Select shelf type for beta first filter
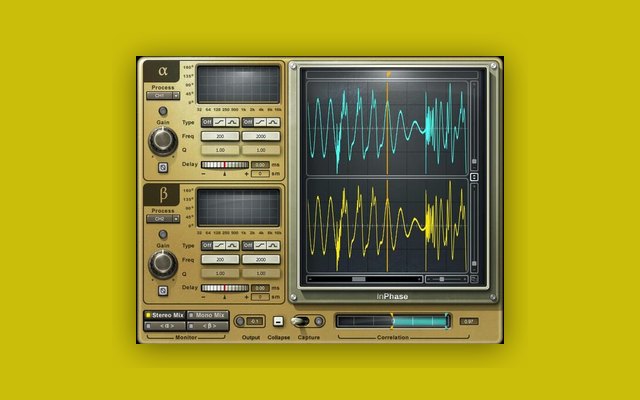The height and width of the screenshot is (400, 640). tap(220, 245)
